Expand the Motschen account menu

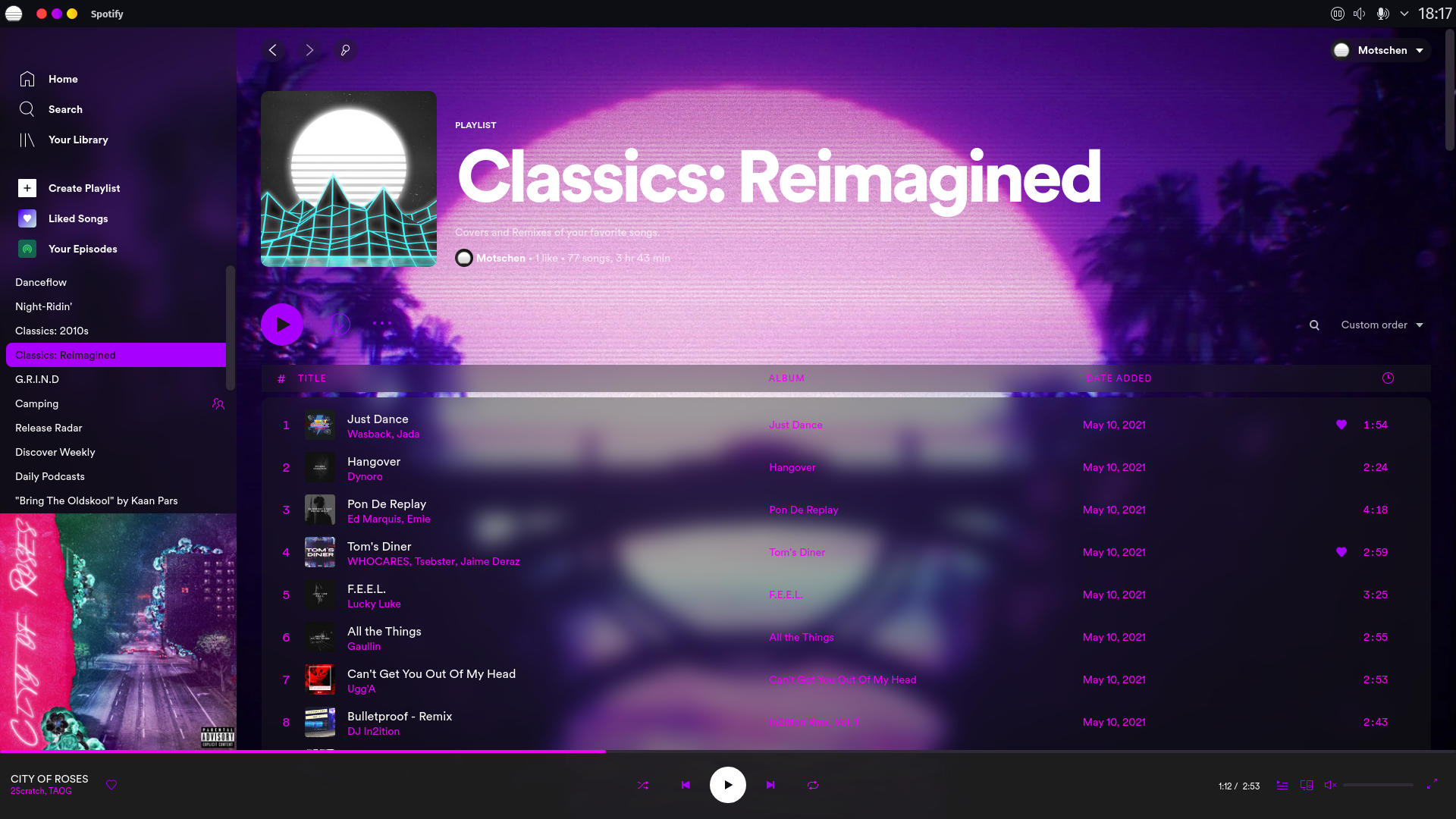tap(1380, 50)
